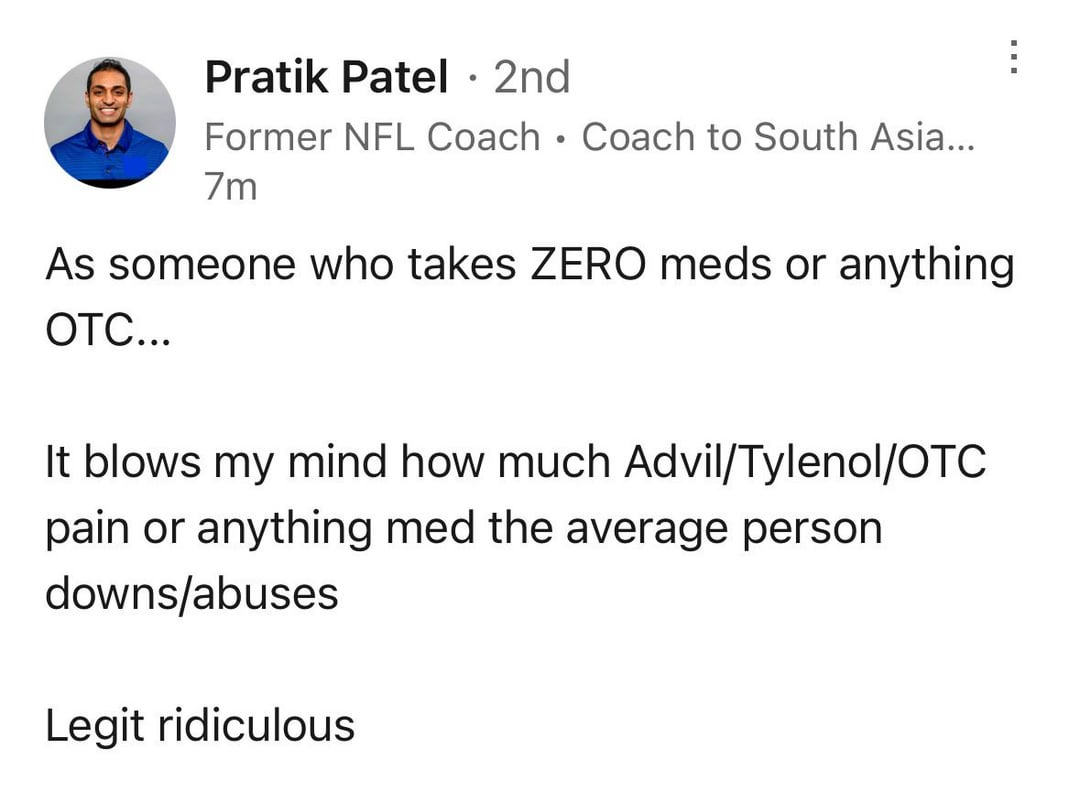This screenshot has height=803, width=1080.
Task: Click the 7m post timestamp
Action: point(231,187)
